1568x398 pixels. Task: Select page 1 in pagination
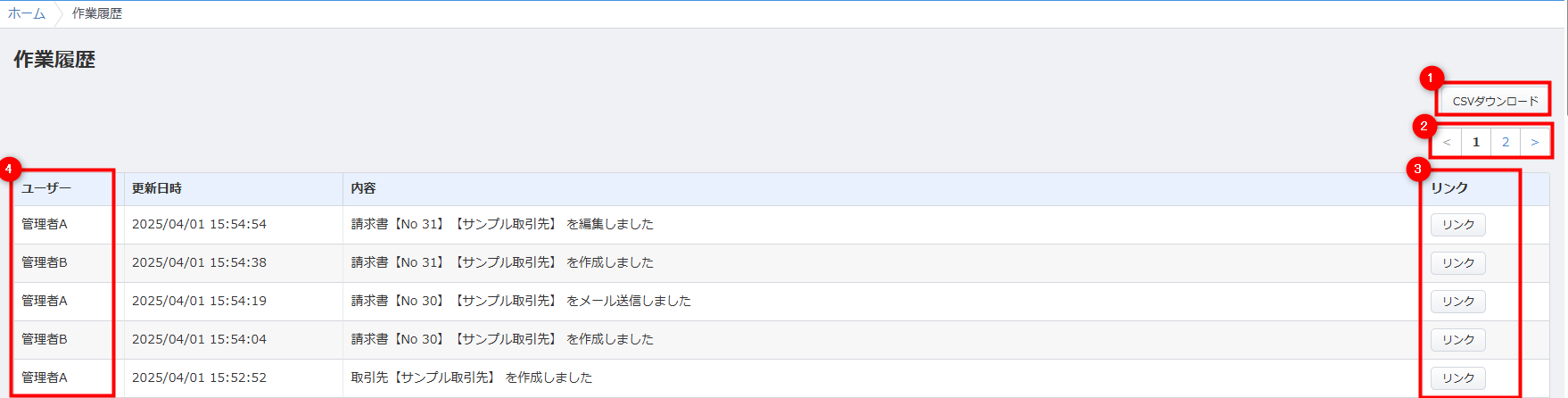click(x=1476, y=142)
